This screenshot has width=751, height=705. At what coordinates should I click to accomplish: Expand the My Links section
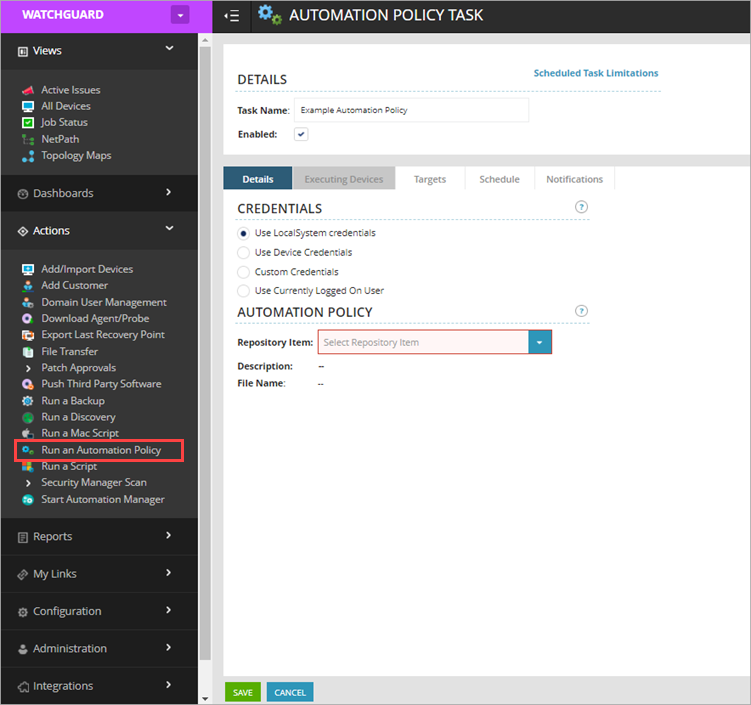coord(169,573)
